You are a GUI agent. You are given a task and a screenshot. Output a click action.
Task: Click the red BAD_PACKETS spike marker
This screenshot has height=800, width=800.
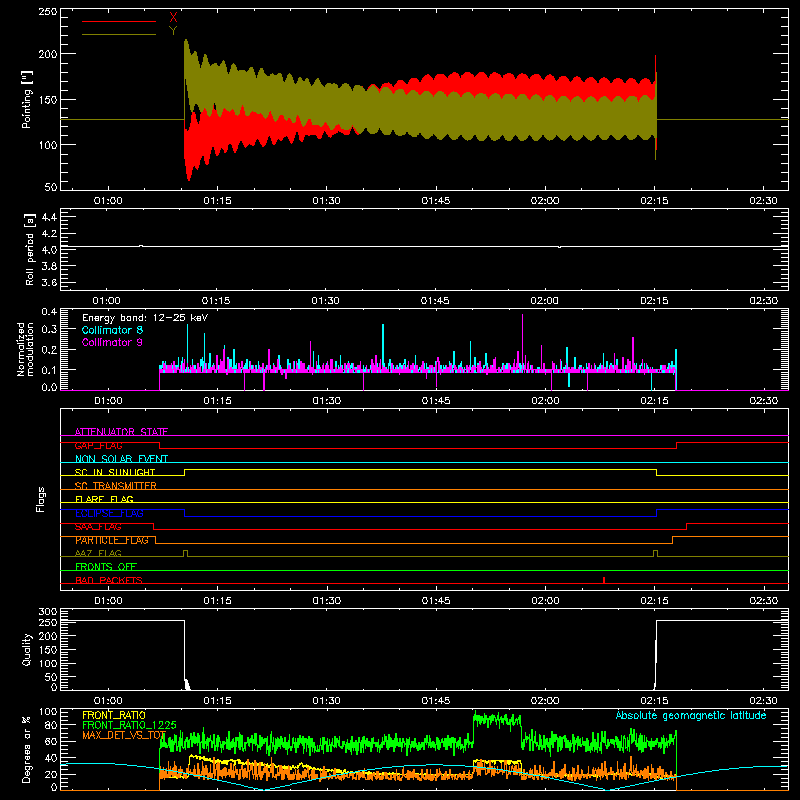604,580
